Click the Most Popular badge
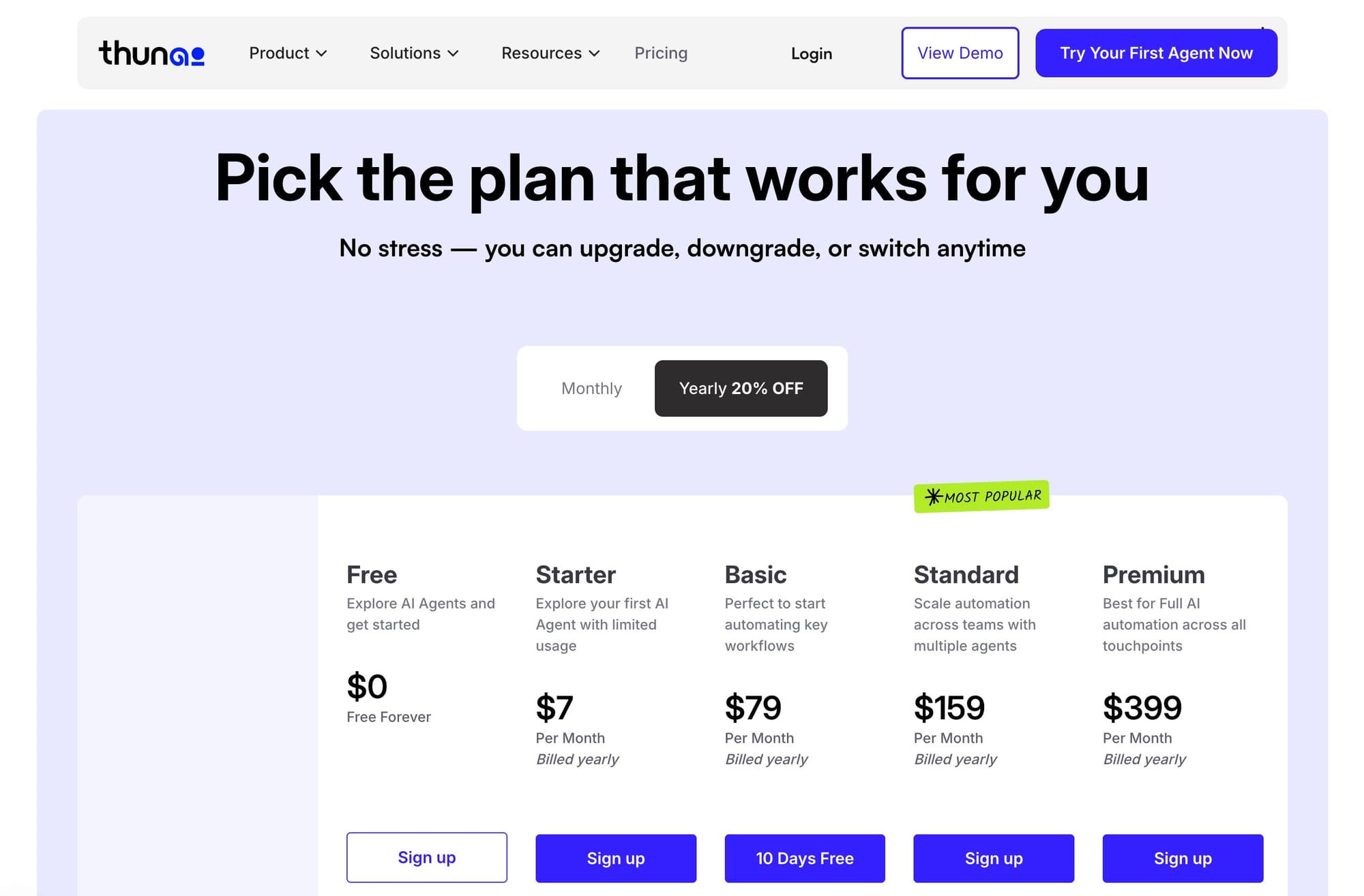Image resolution: width=1364 pixels, height=896 pixels. [x=981, y=496]
